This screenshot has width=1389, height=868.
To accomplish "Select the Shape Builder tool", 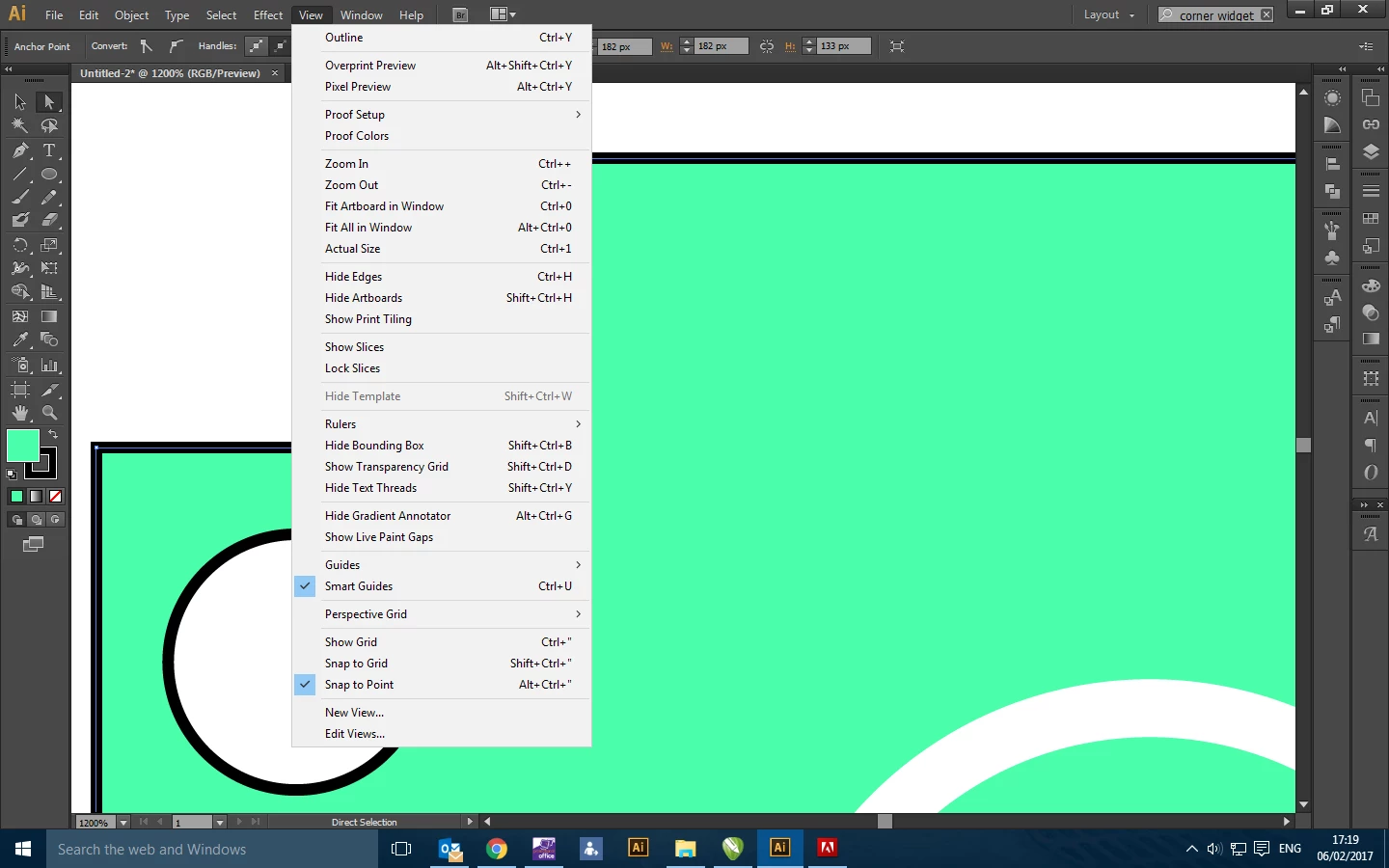I will pyautogui.click(x=19, y=292).
